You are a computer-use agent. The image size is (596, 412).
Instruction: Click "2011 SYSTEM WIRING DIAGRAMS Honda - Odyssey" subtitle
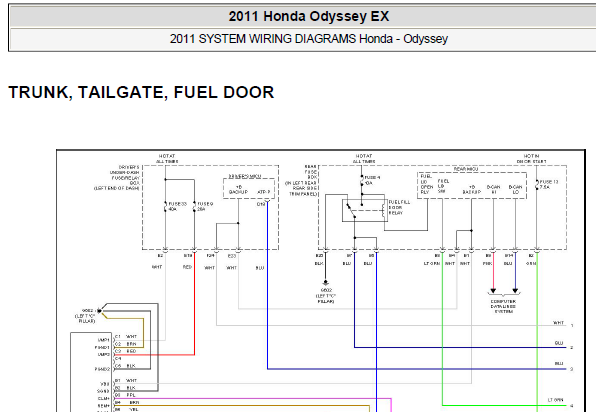pyautogui.click(x=309, y=39)
